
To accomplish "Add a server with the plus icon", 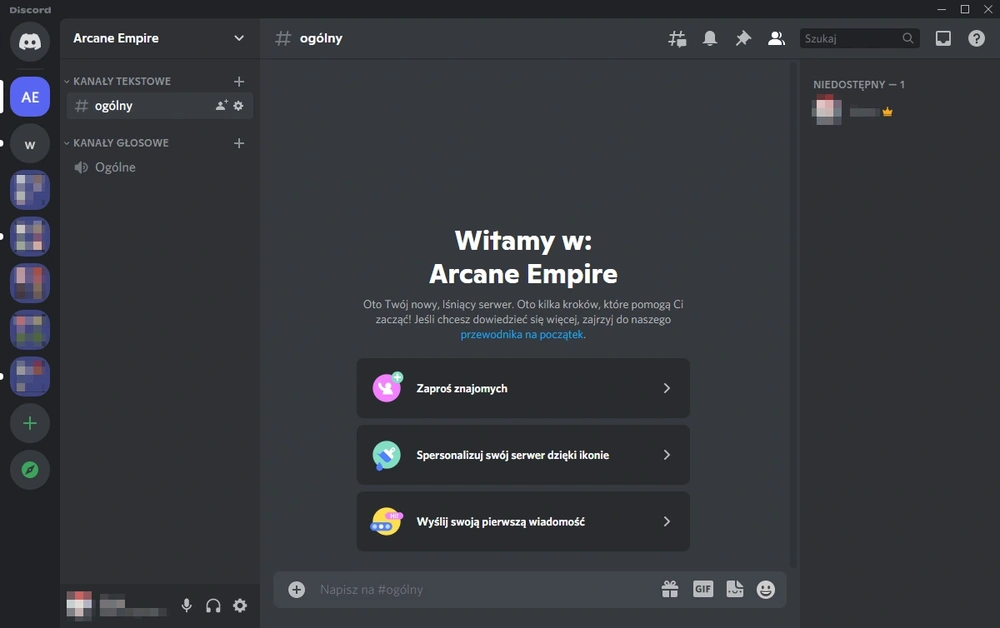I will (29, 423).
